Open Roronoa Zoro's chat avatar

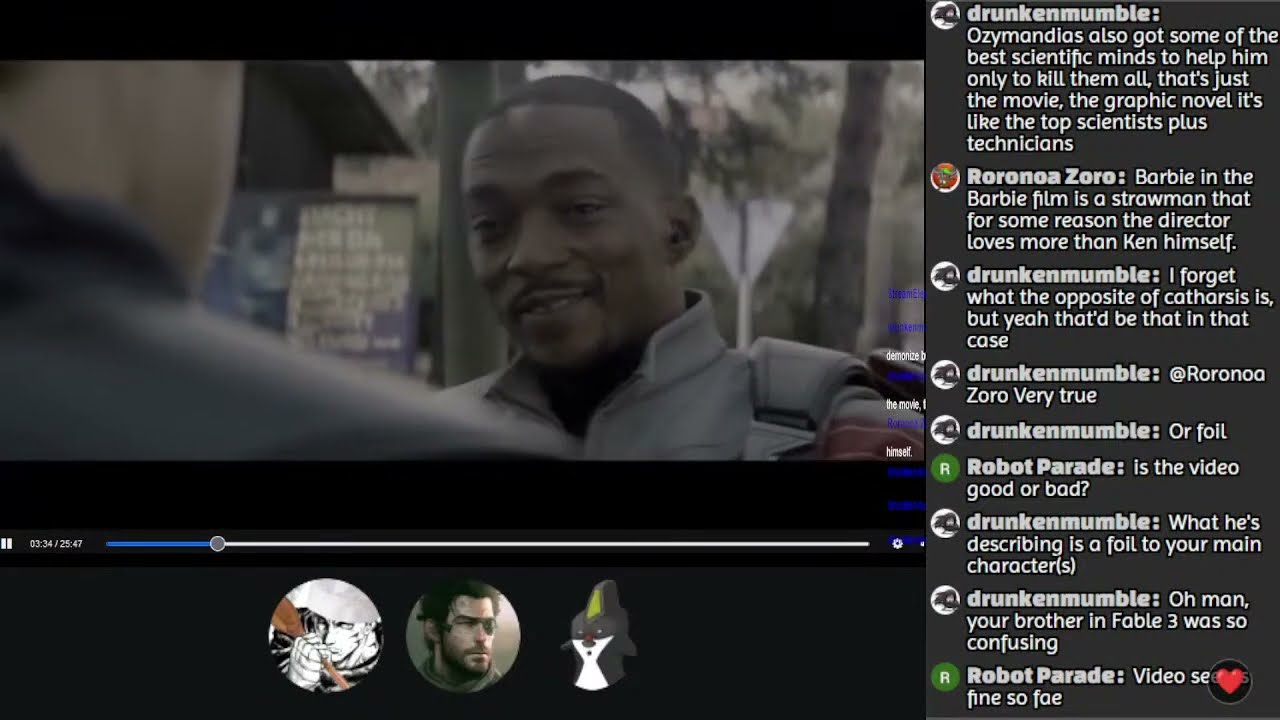point(945,177)
